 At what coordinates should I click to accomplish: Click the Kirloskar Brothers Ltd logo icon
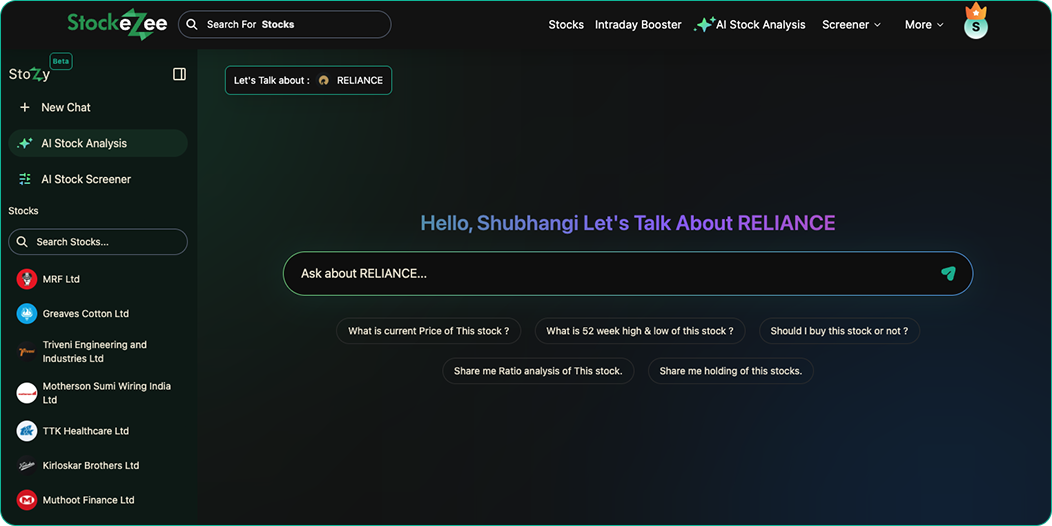tap(27, 465)
